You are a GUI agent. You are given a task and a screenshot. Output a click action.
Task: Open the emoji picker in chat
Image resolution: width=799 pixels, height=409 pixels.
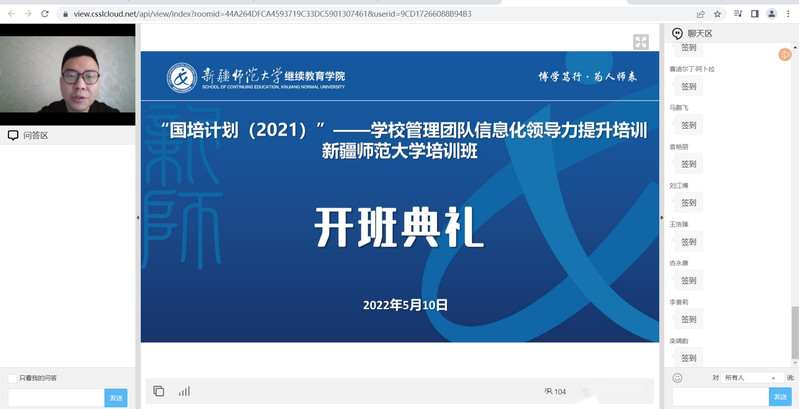pyautogui.click(x=677, y=377)
